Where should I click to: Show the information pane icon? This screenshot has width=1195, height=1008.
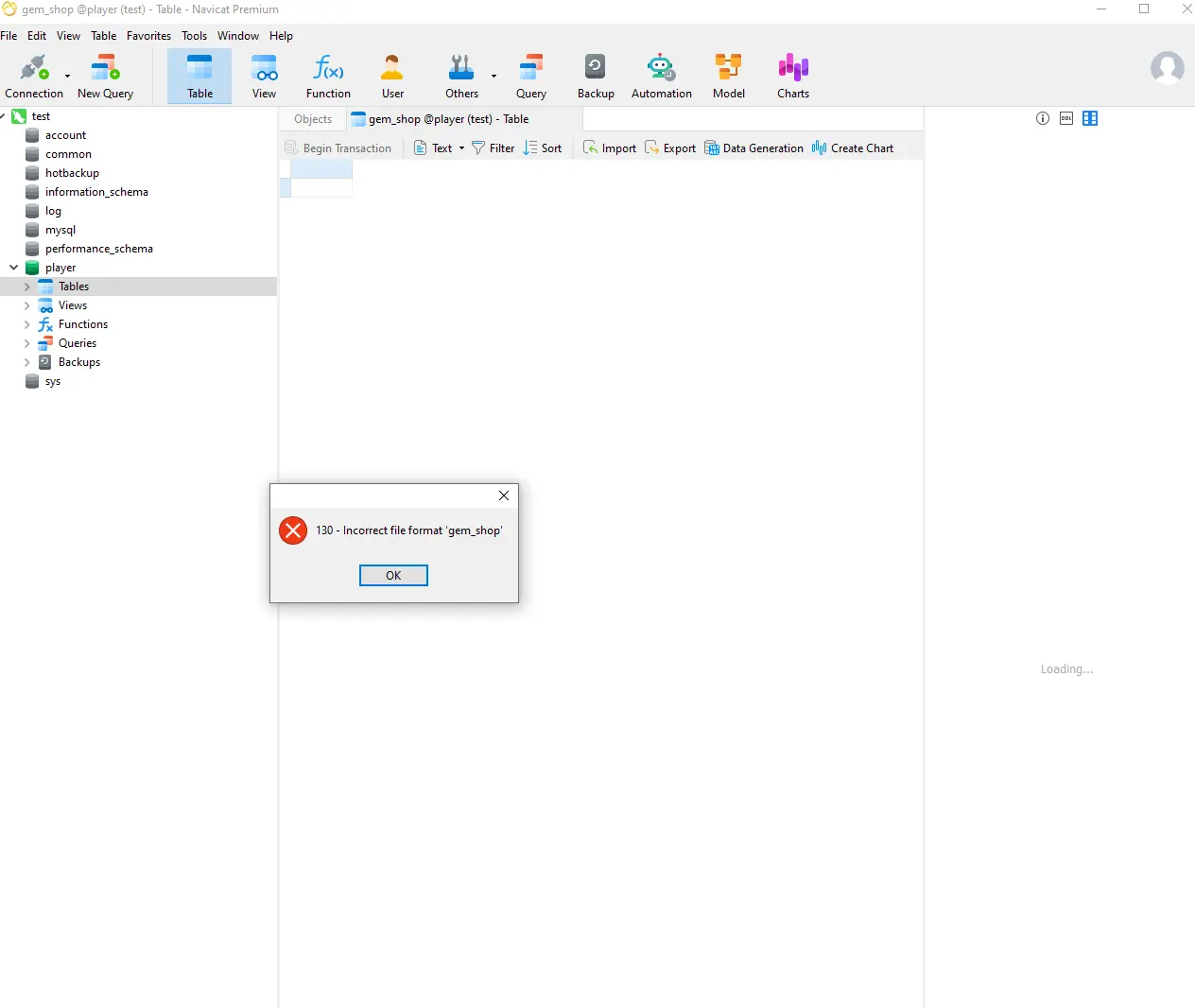click(1043, 118)
